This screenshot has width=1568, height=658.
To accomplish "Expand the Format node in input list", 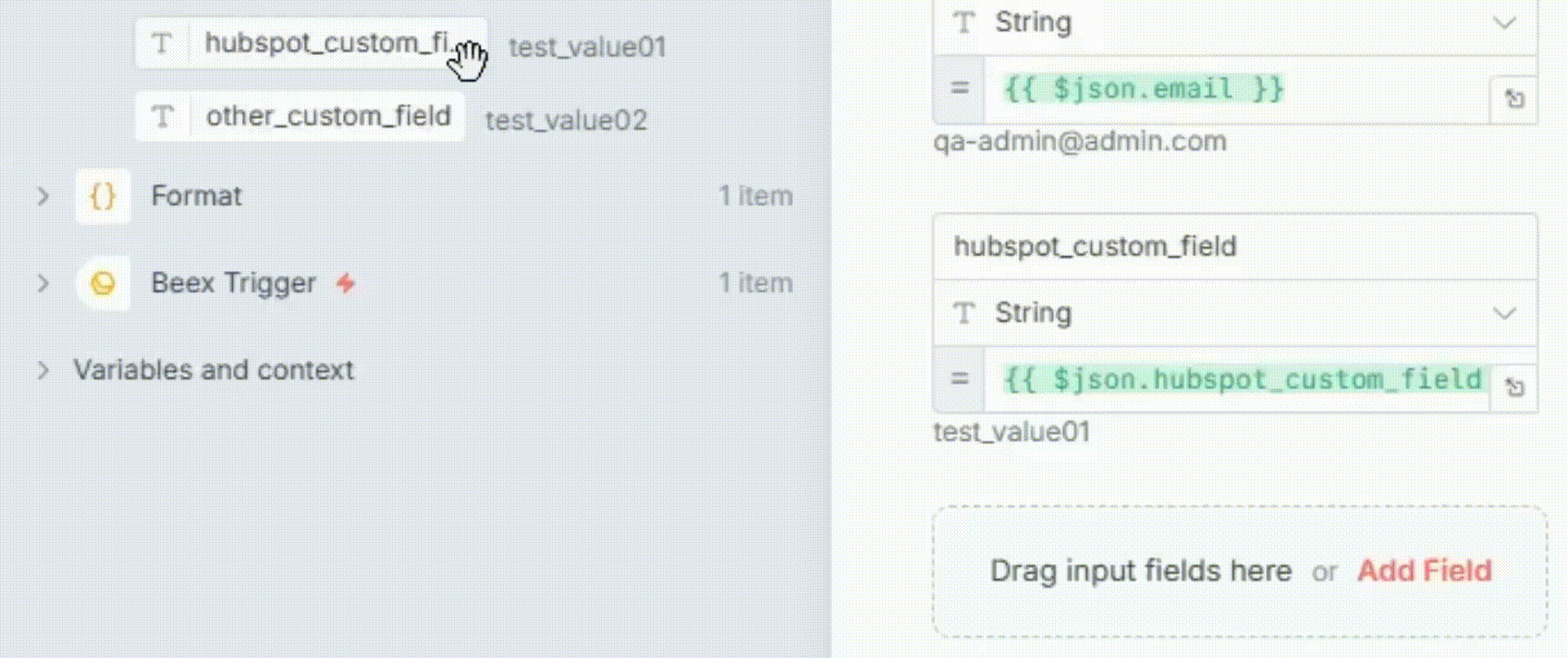I will [x=43, y=196].
